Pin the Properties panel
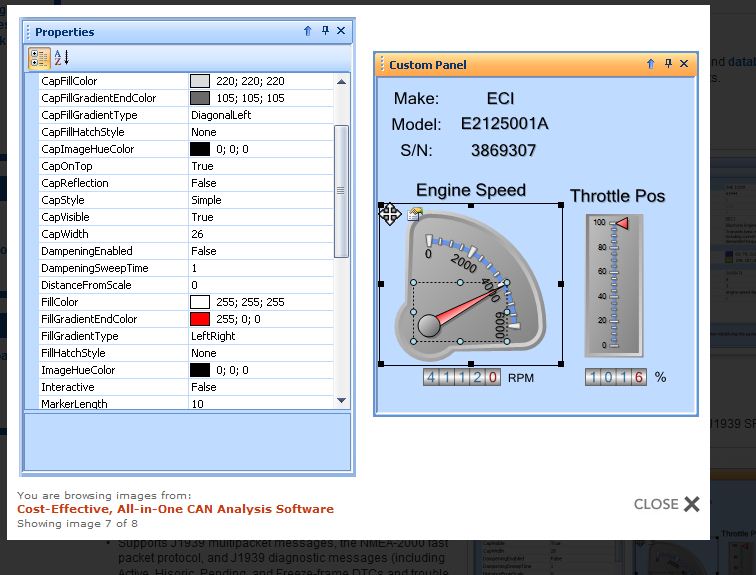The height and width of the screenshot is (575, 756). [325, 32]
